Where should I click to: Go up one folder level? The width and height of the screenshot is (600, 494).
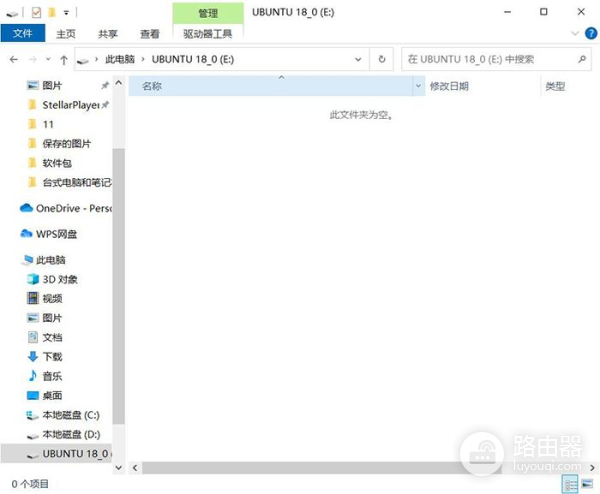(64, 60)
